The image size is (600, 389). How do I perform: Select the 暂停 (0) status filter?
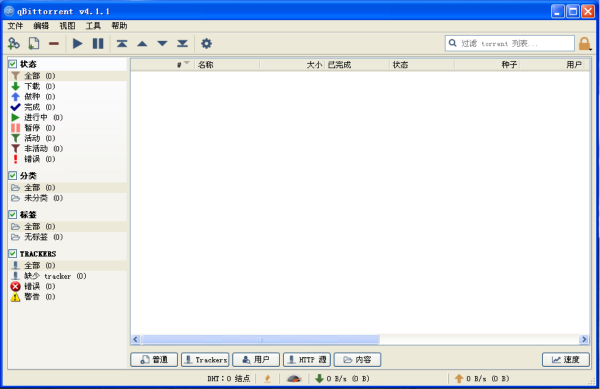click(x=67, y=127)
